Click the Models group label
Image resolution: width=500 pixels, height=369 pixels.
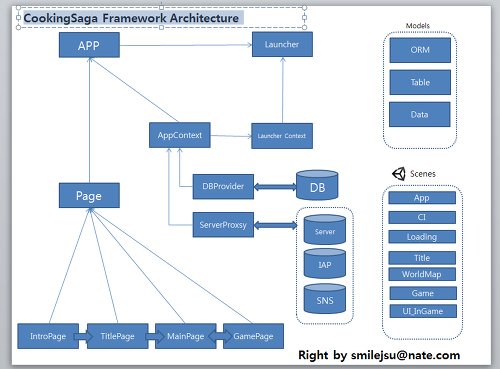pyautogui.click(x=418, y=26)
